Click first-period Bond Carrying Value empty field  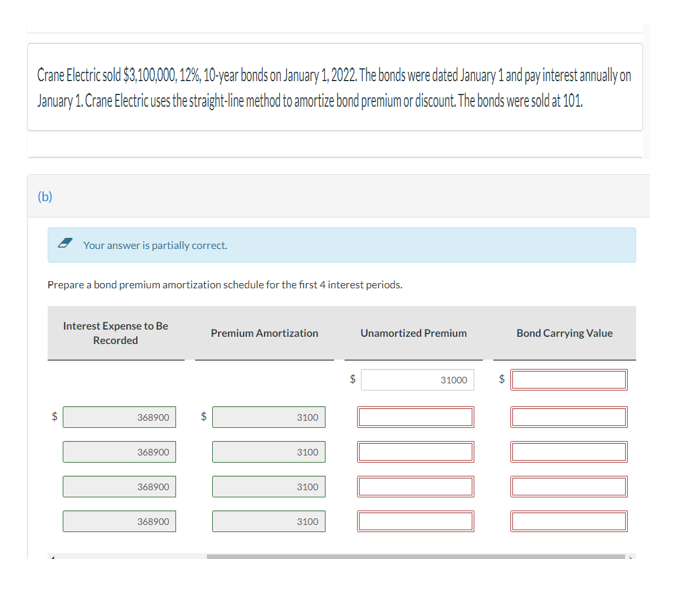[x=569, y=417]
